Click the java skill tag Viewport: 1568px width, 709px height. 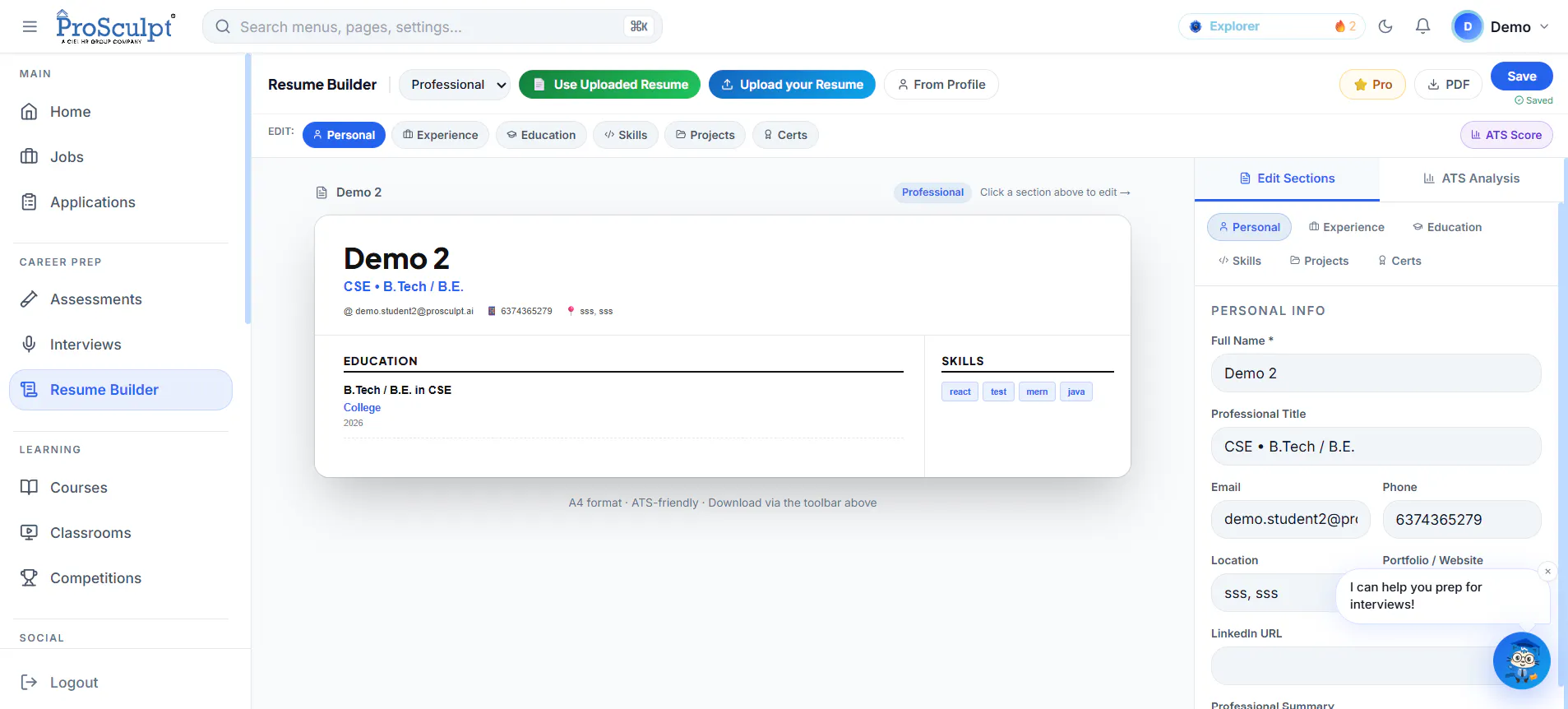pos(1075,392)
